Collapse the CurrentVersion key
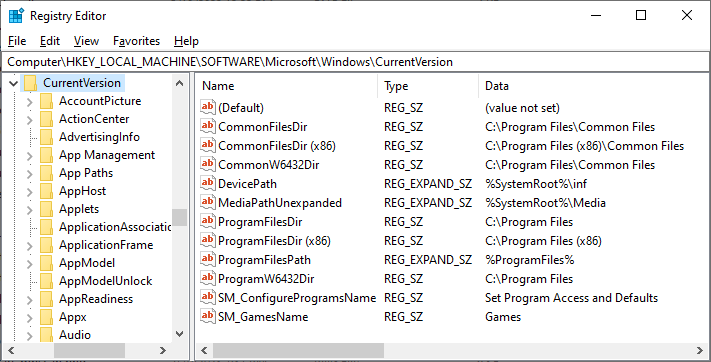This screenshot has height=362, width=711. tap(14, 83)
